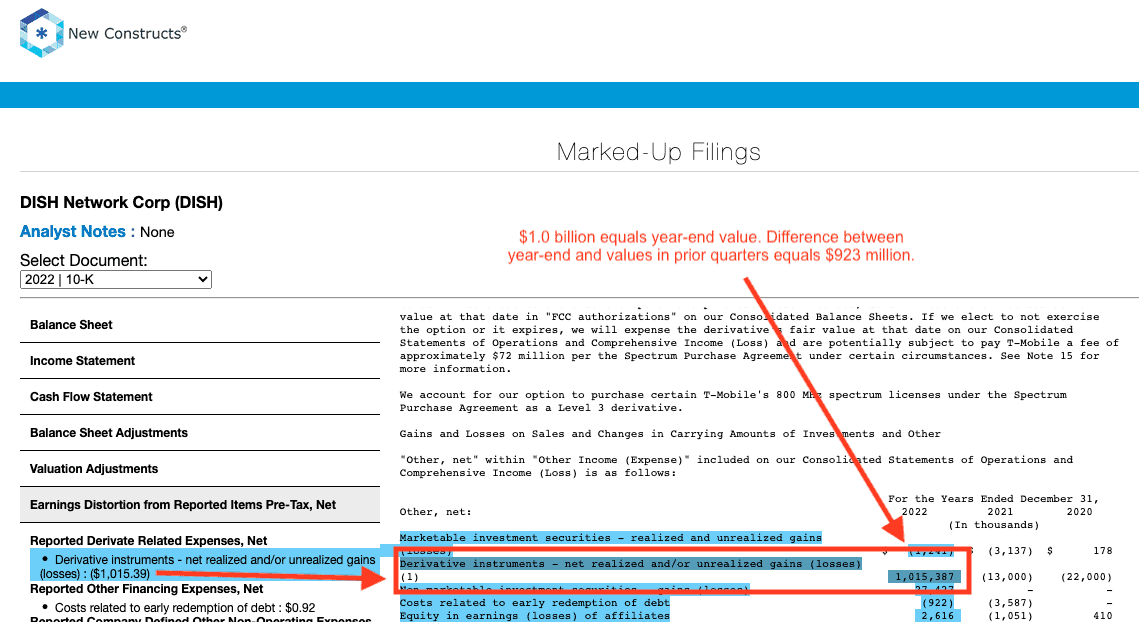Click the highlighted Derivative instruments line in the filing

(x=631, y=564)
